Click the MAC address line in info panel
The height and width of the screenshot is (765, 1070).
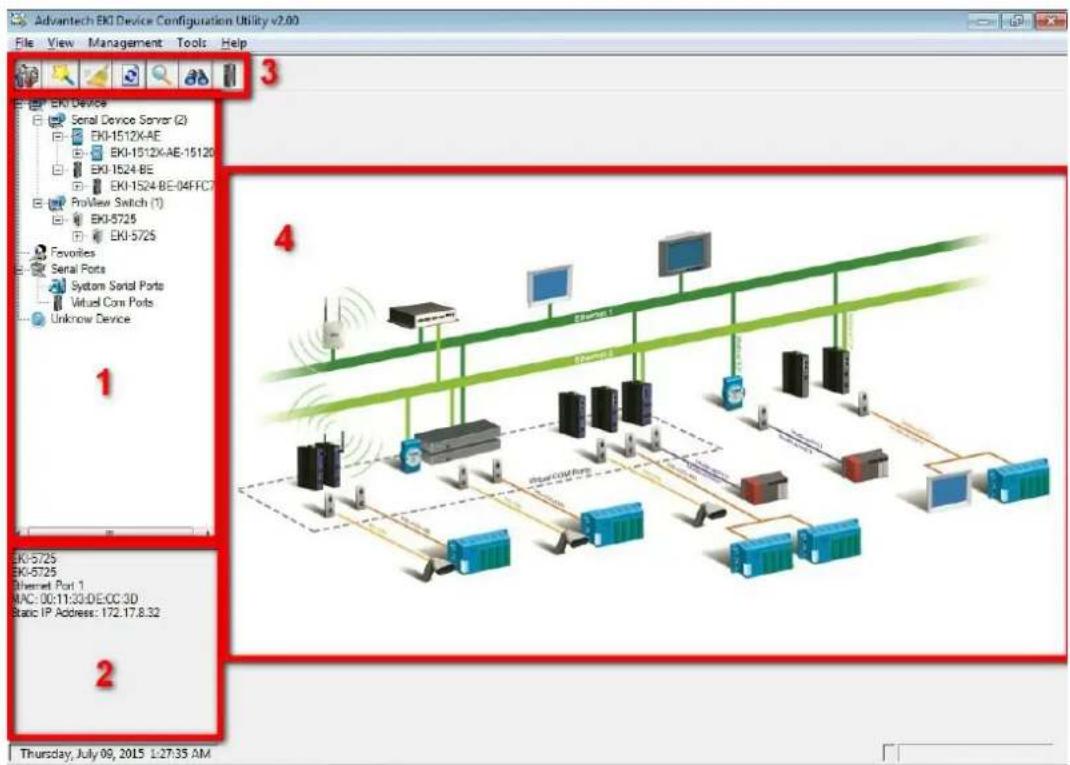pyautogui.click(x=75, y=599)
